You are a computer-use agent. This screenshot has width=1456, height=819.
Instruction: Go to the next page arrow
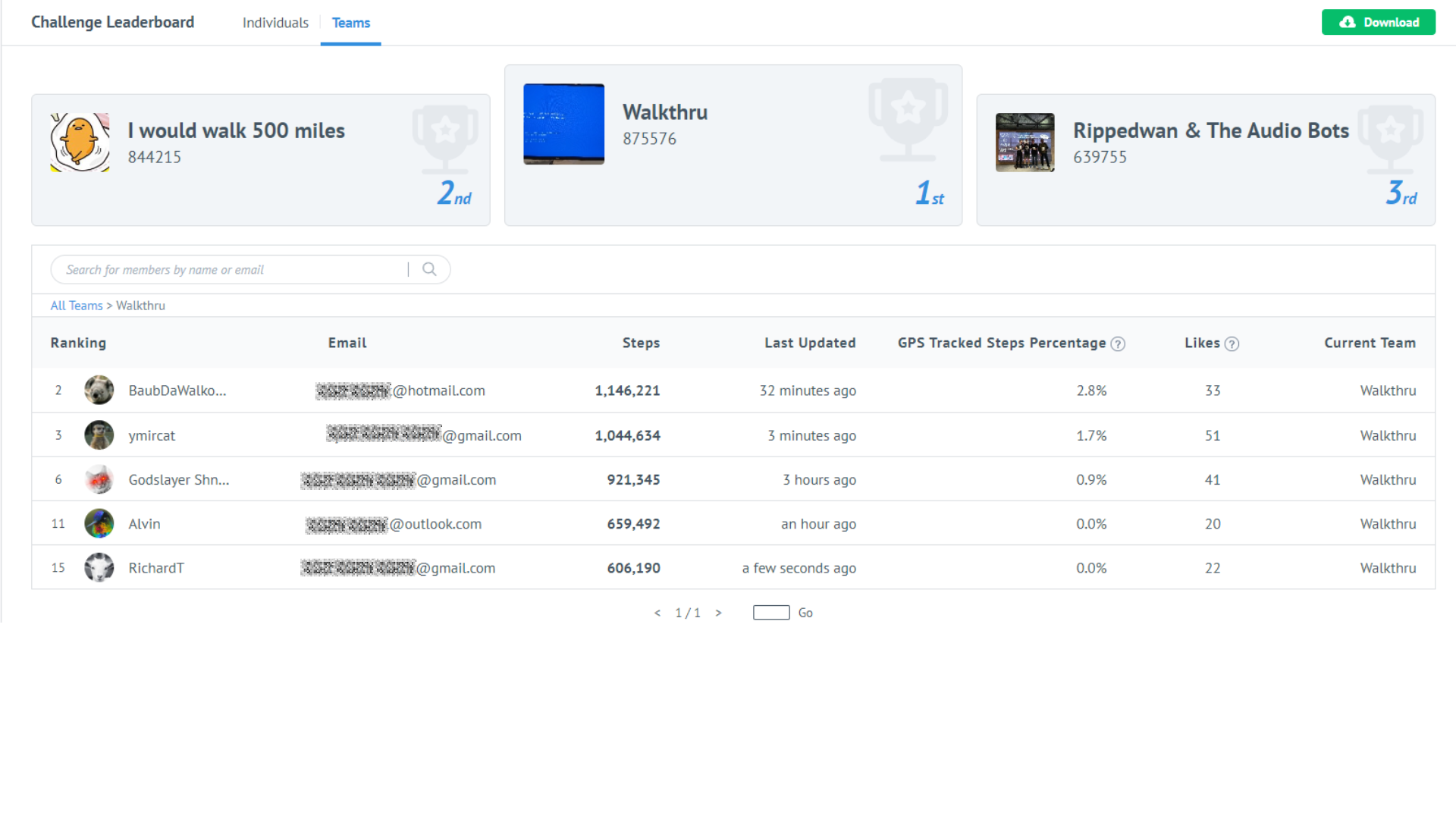click(718, 613)
